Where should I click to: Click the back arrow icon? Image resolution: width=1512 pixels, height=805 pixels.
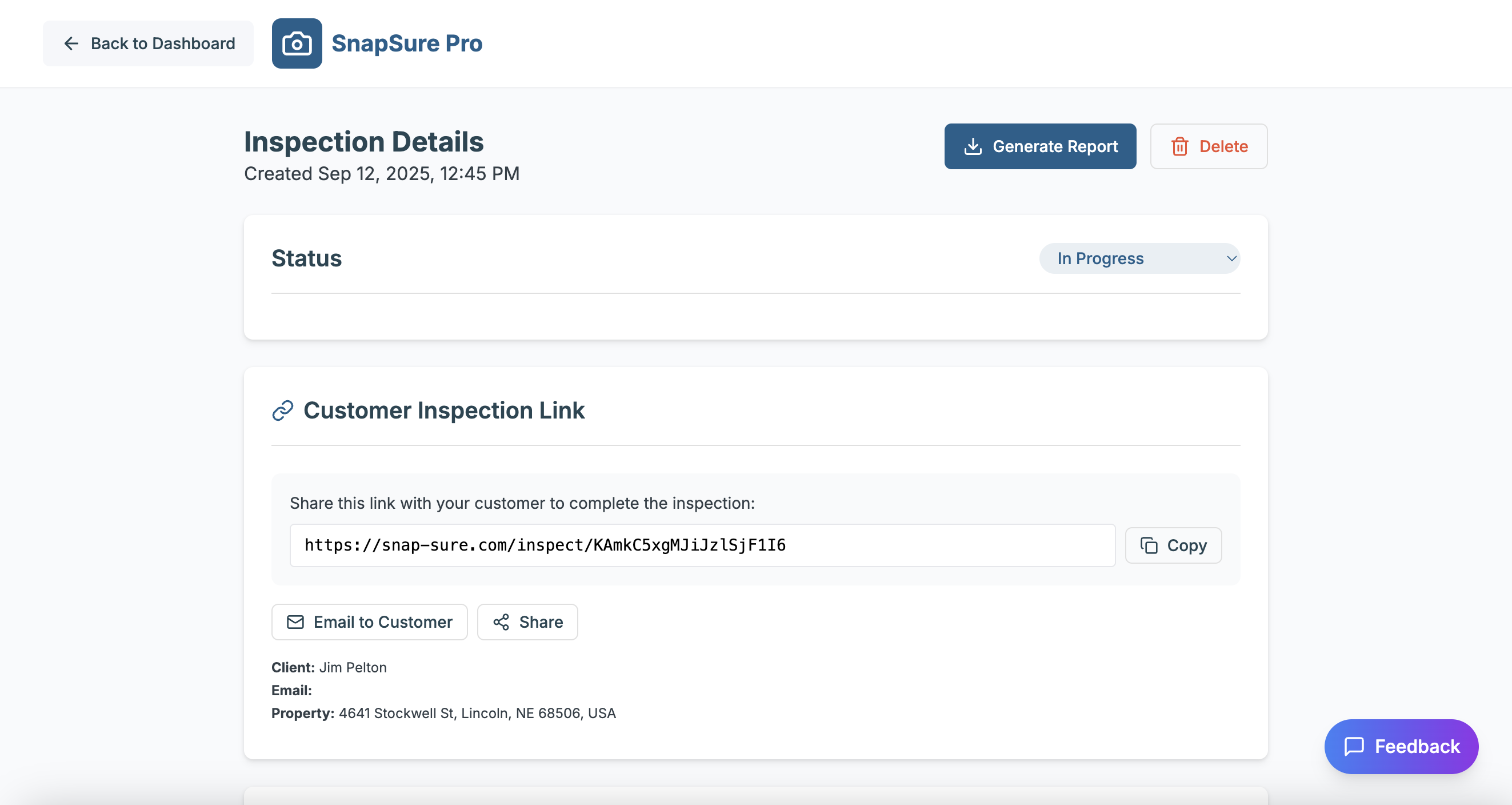click(x=71, y=43)
